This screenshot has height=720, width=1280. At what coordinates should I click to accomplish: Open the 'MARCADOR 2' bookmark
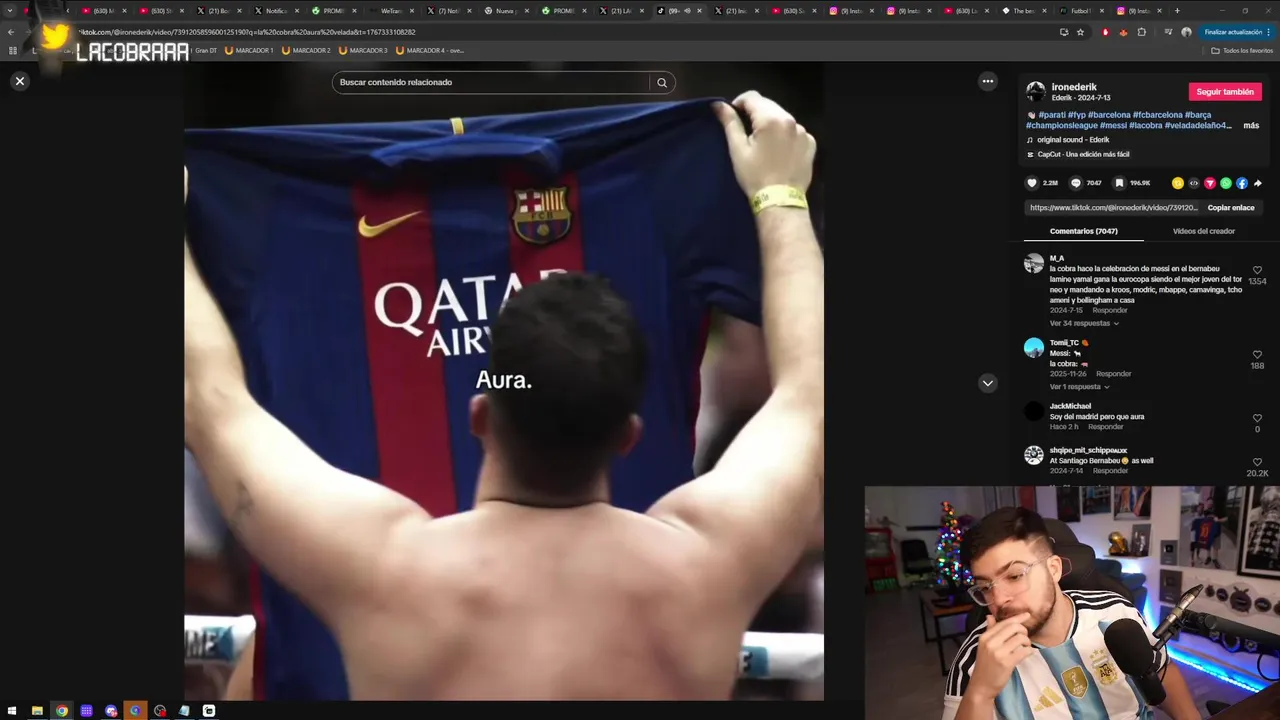click(306, 50)
